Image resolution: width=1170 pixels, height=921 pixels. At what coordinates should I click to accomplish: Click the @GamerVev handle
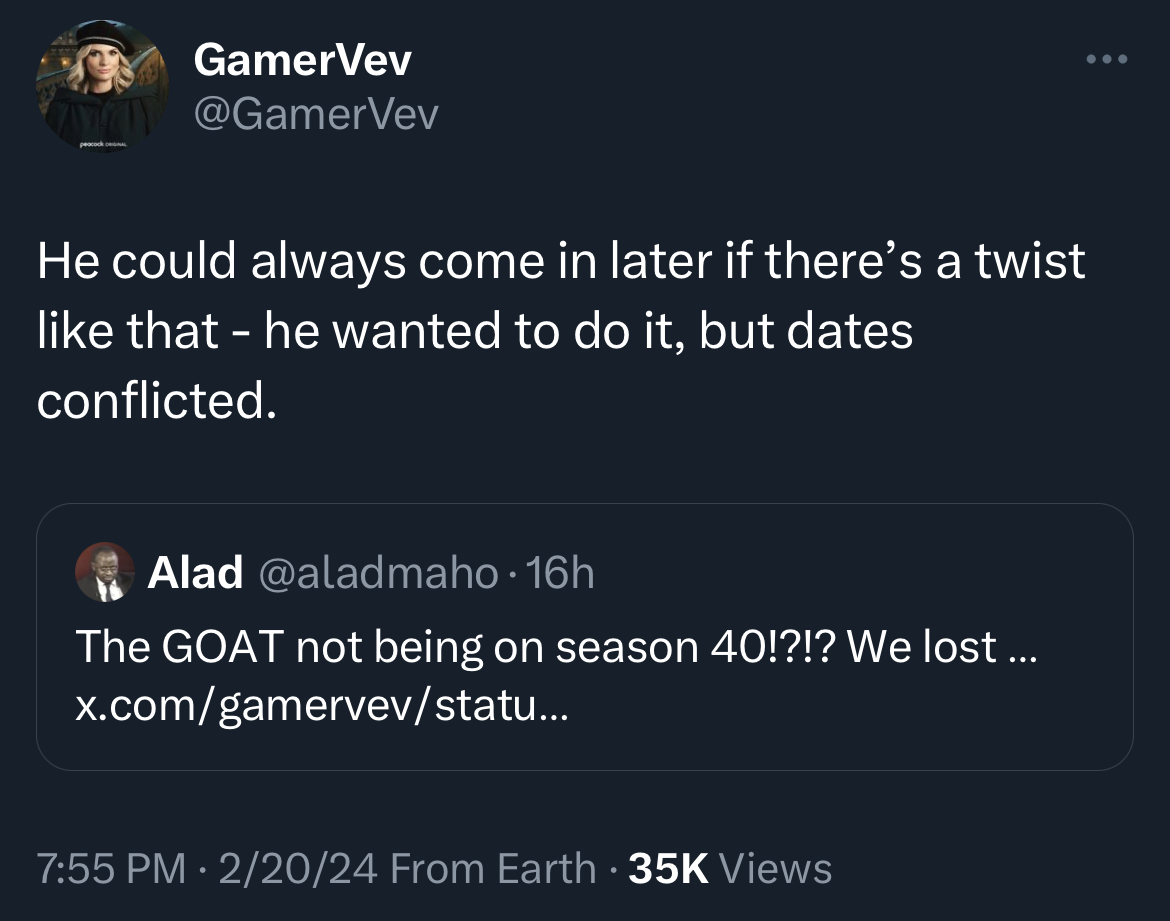click(x=316, y=114)
